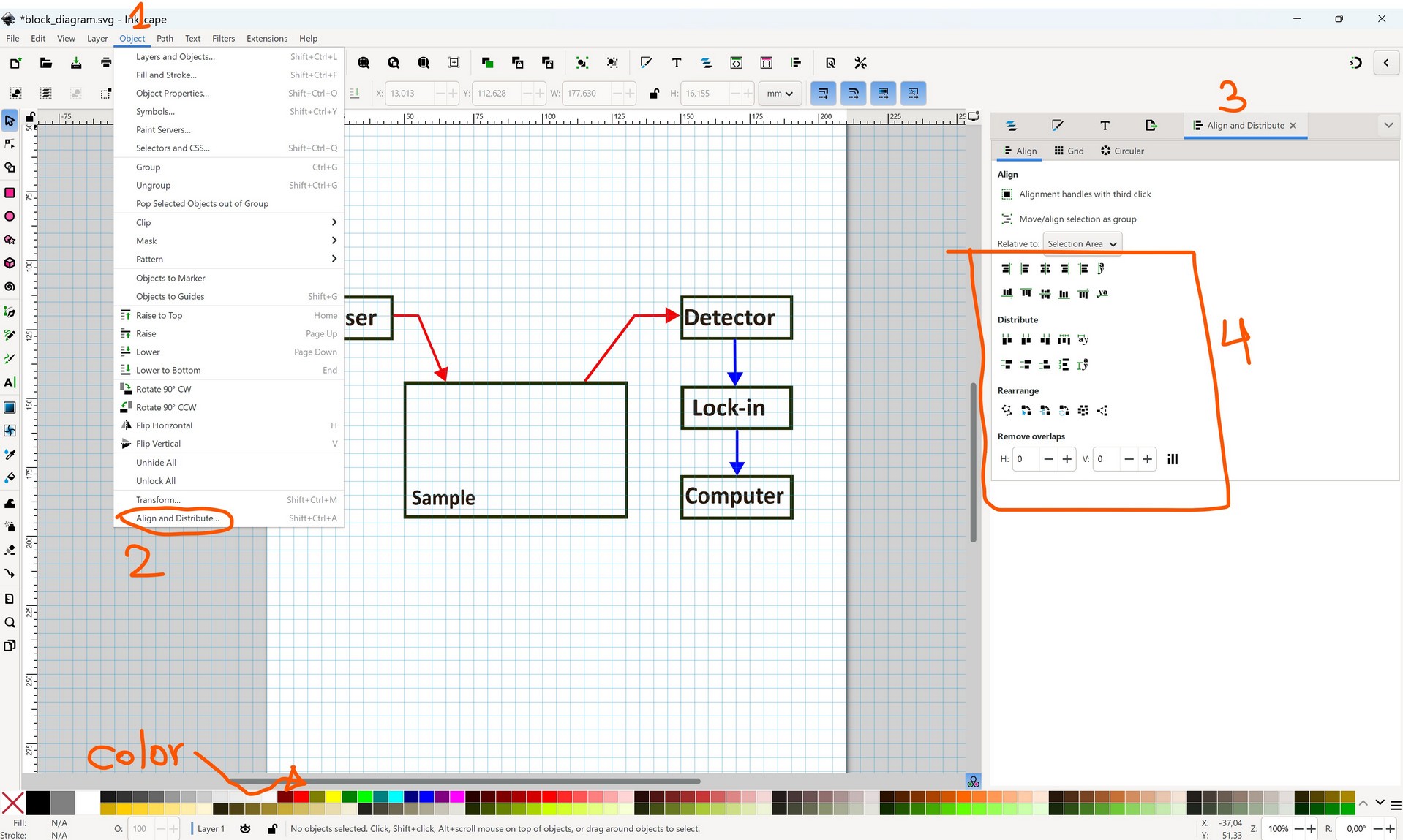Collapse the command bar overflow chevron

point(1386,63)
